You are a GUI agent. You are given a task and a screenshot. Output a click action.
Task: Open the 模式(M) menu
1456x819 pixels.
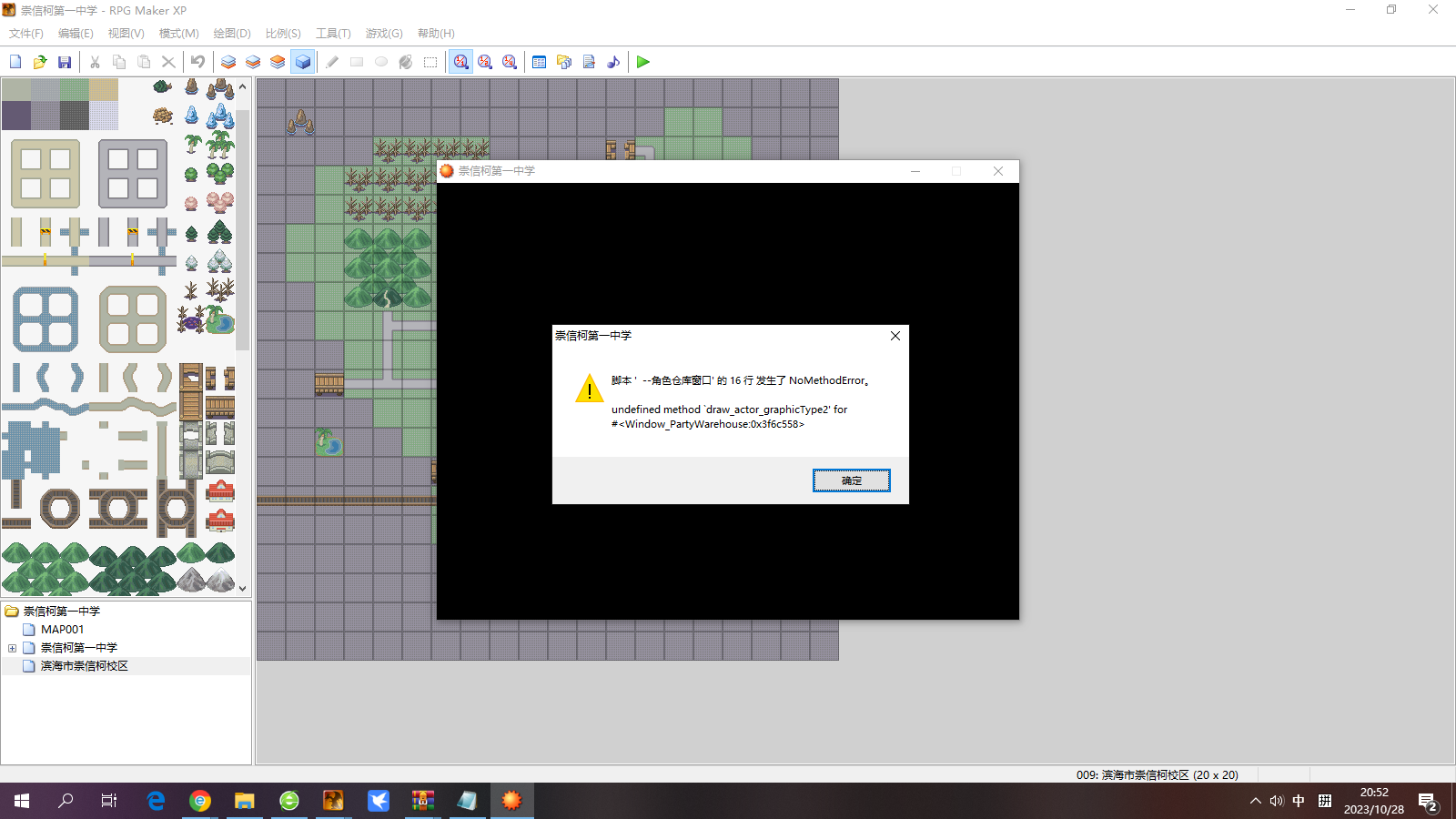178,34
